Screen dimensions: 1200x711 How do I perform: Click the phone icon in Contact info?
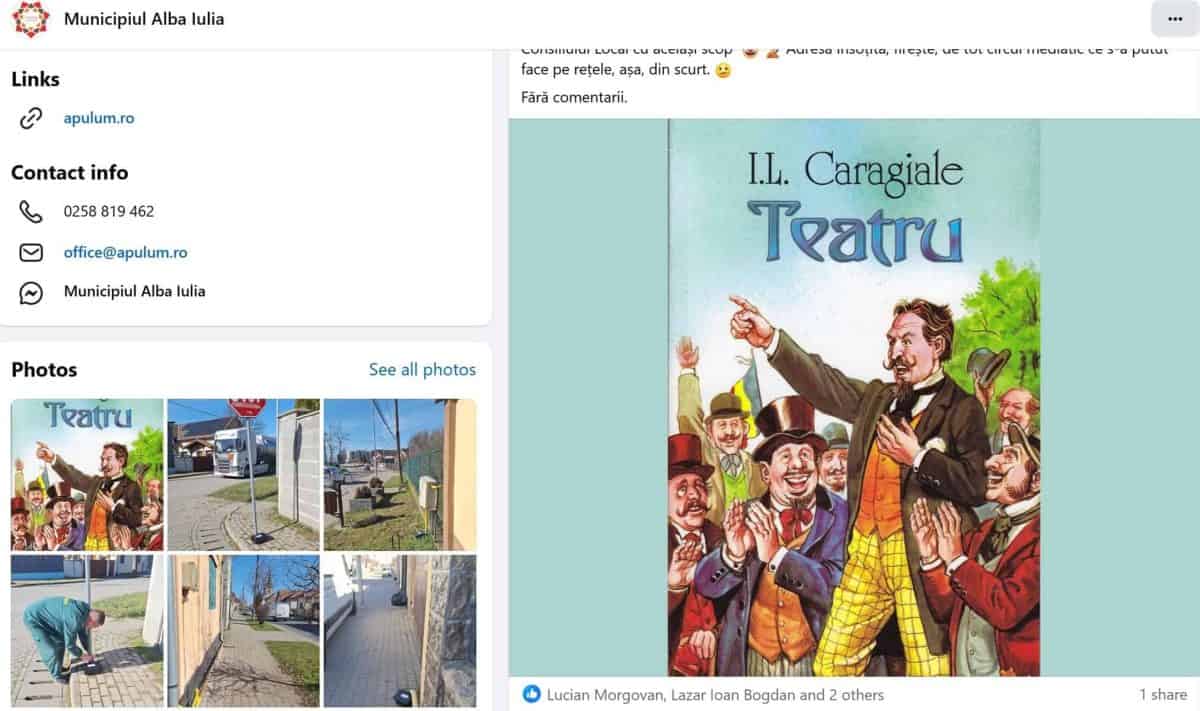point(31,211)
